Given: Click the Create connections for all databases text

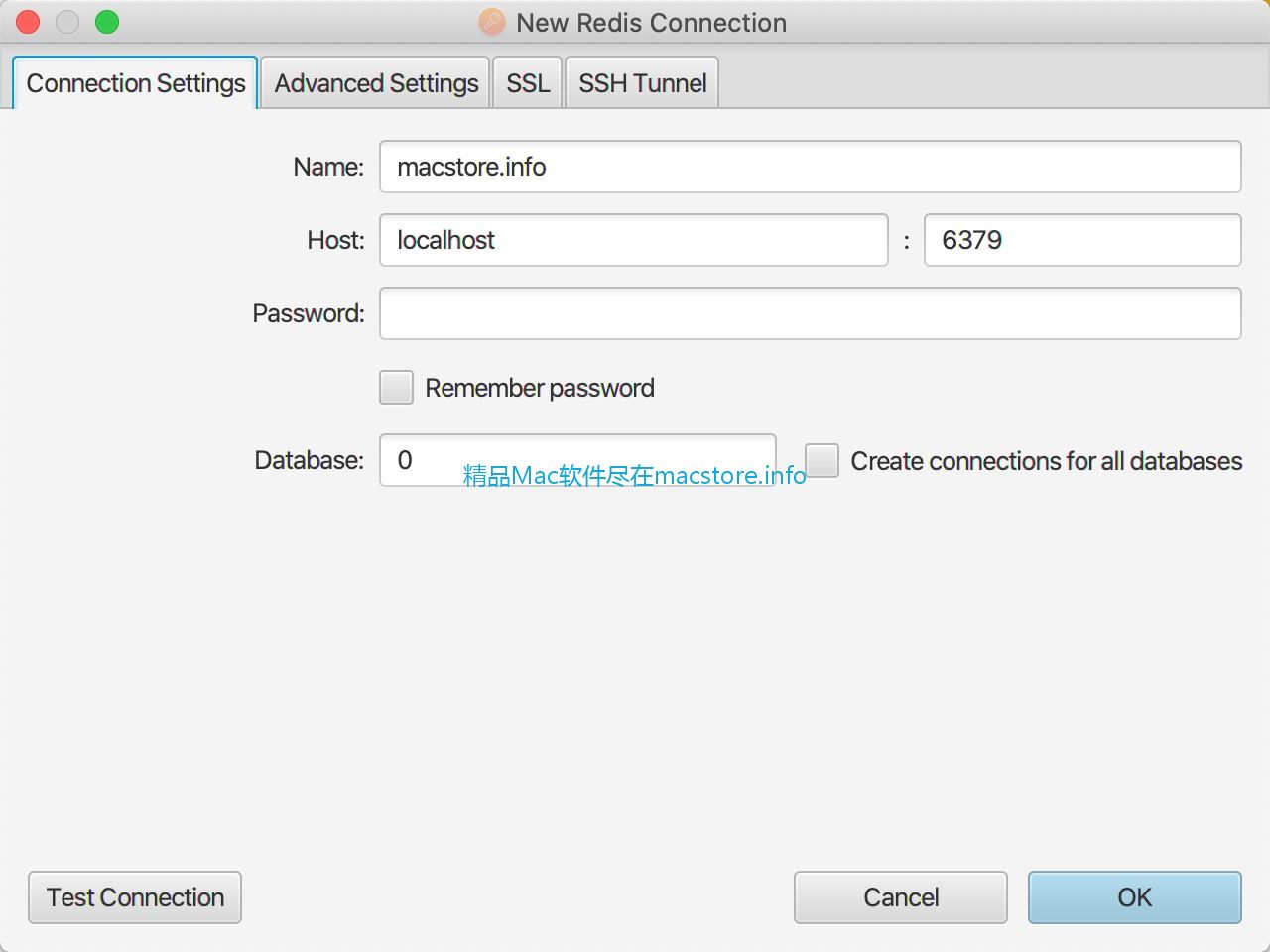Looking at the screenshot, I should pyautogui.click(x=1047, y=461).
